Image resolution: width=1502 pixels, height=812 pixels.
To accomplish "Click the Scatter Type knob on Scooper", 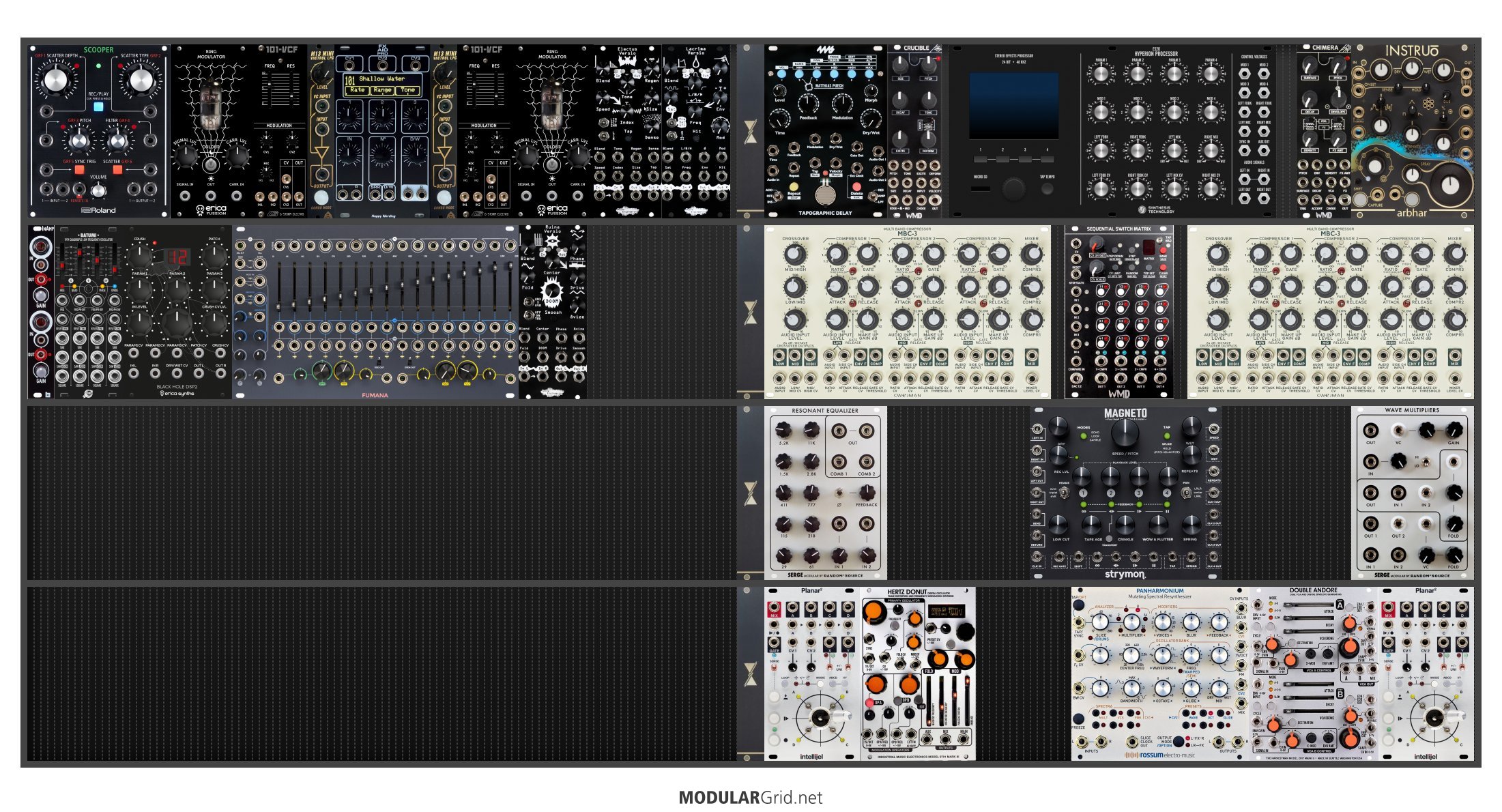I will click(141, 80).
